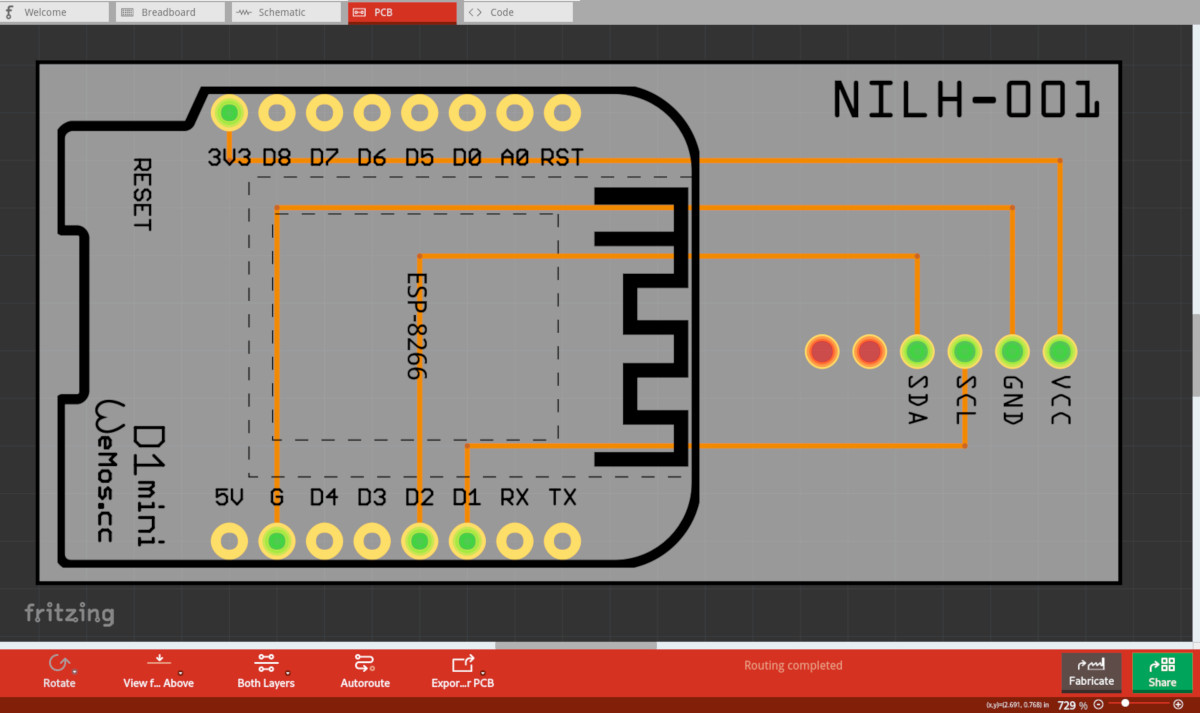Click Export for PCB icon
Screen dimensions: 1200x713
pyautogui.click(x=463, y=663)
